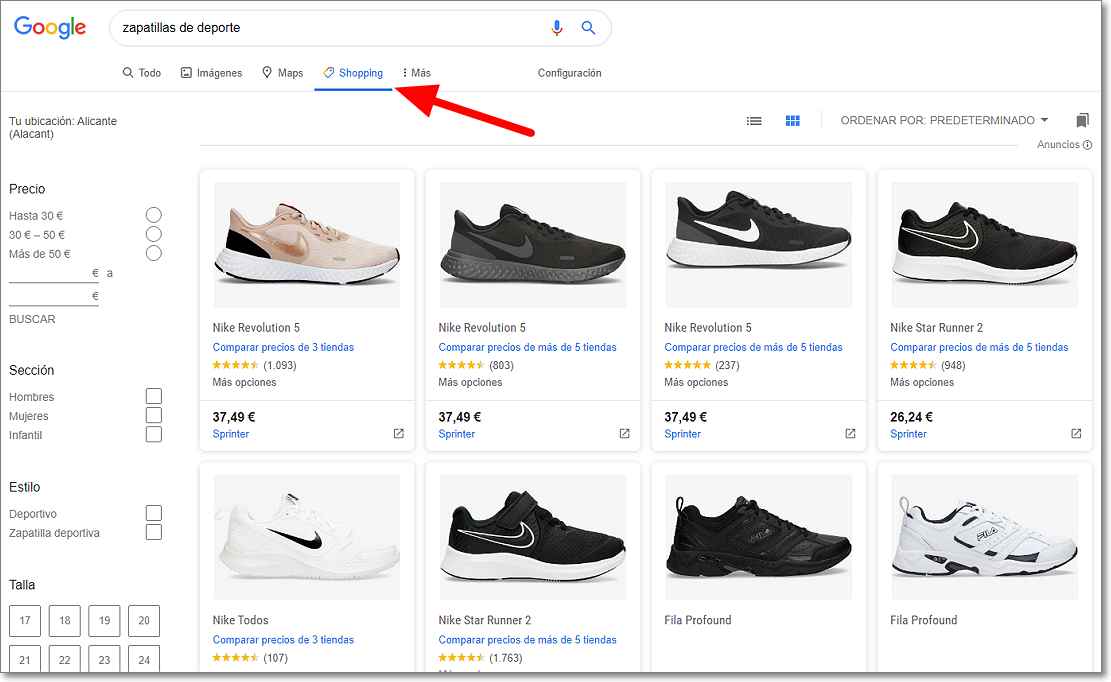
Task: Check the Mujeres section checkbox
Action: (x=153, y=415)
